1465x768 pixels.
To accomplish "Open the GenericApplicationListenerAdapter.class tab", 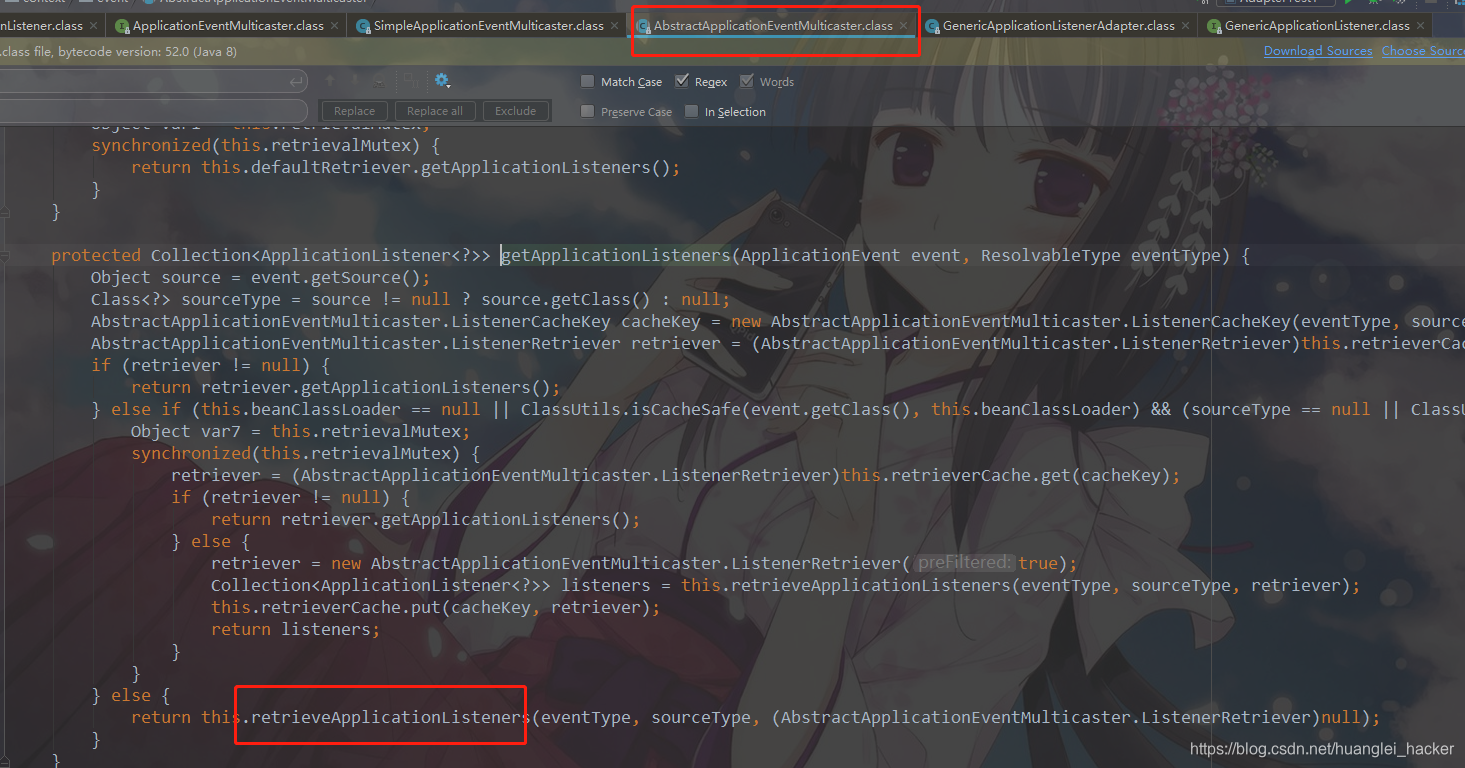I will [x=1059, y=26].
